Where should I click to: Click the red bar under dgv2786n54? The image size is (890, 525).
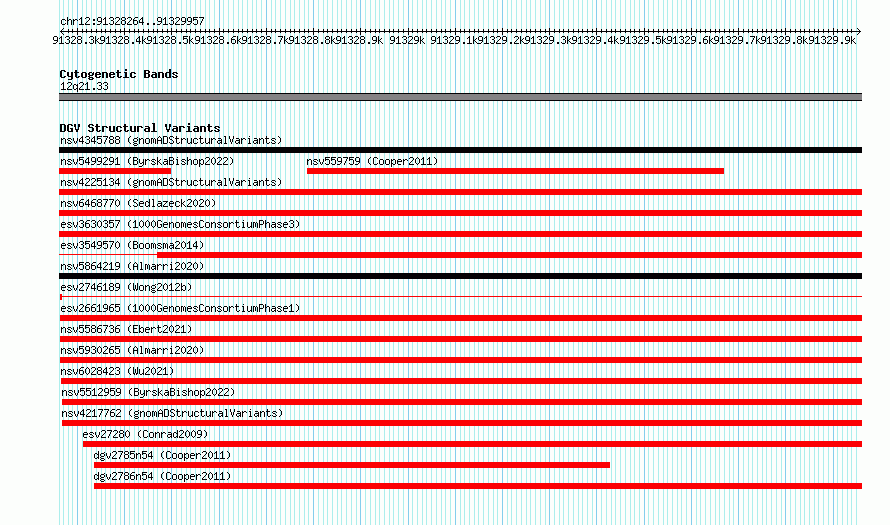[x=478, y=486]
